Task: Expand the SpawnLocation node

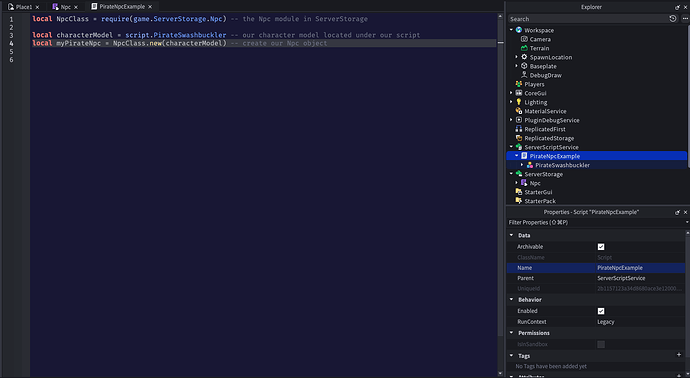Action: pyautogui.click(x=517, y=57)
